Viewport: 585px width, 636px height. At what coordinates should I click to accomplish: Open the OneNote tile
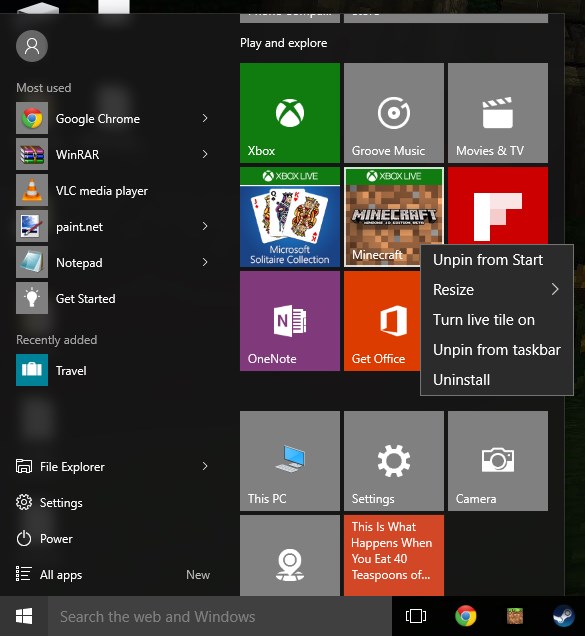pos(290,321)
